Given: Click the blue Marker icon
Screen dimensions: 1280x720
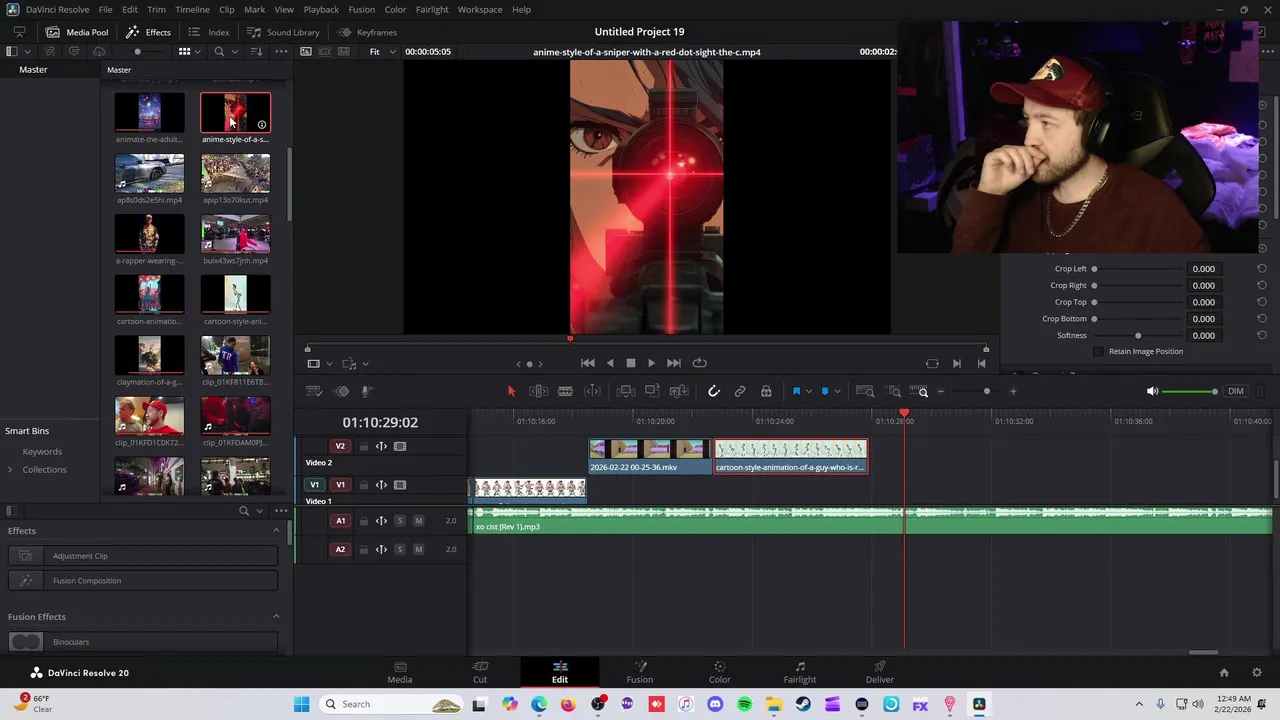Looking at the screenshot, I should [825, 391].
